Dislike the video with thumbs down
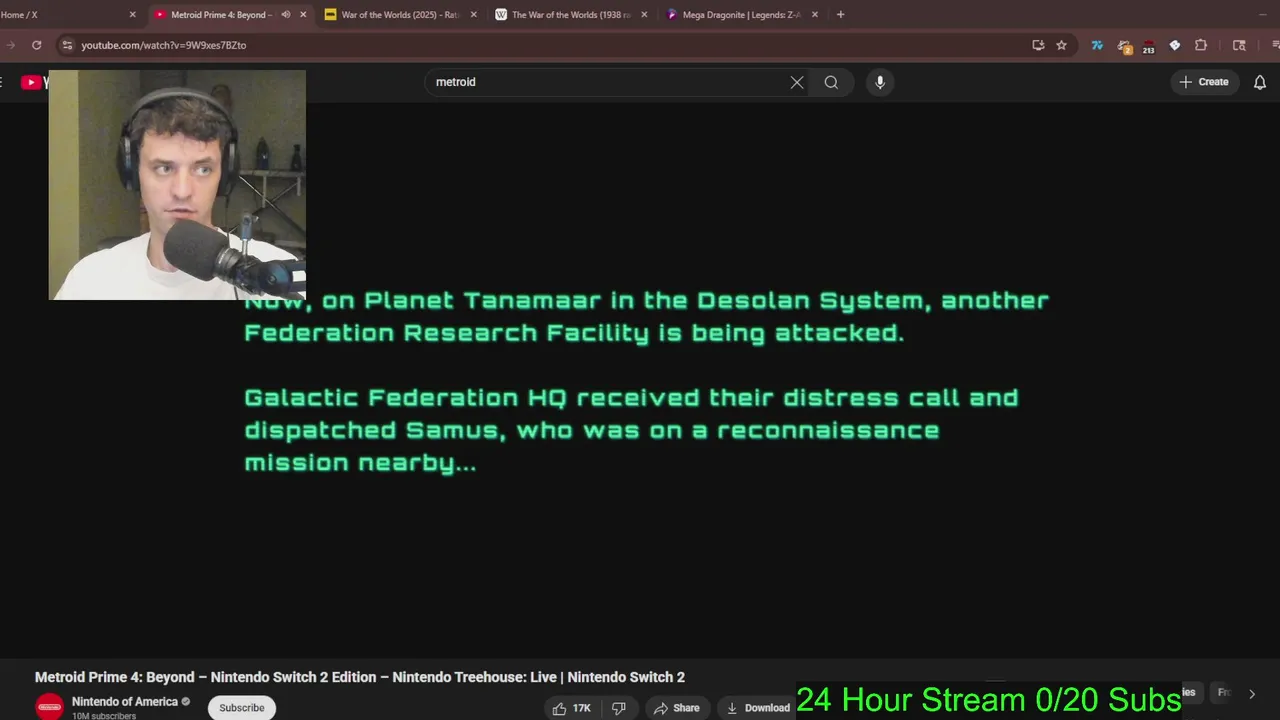 tap(619, 708)
